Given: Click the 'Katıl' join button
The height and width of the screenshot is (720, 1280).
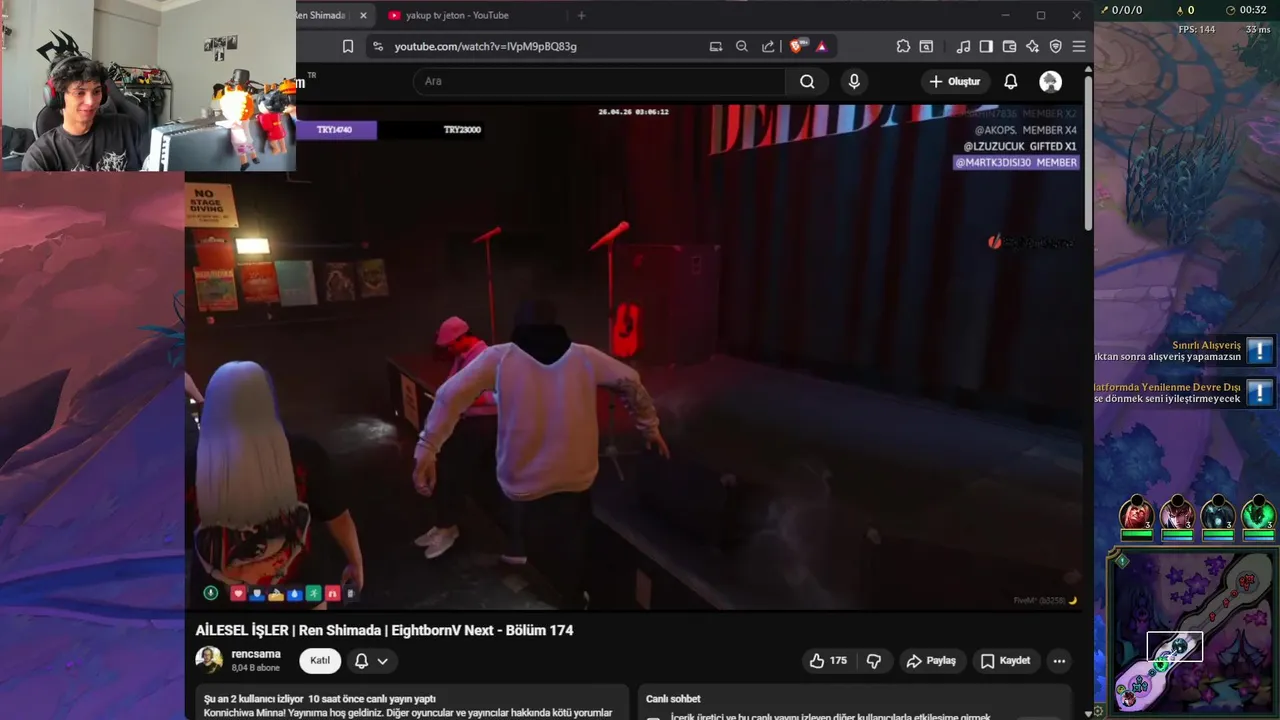Looking at the screenshot, I should (320, 660).
